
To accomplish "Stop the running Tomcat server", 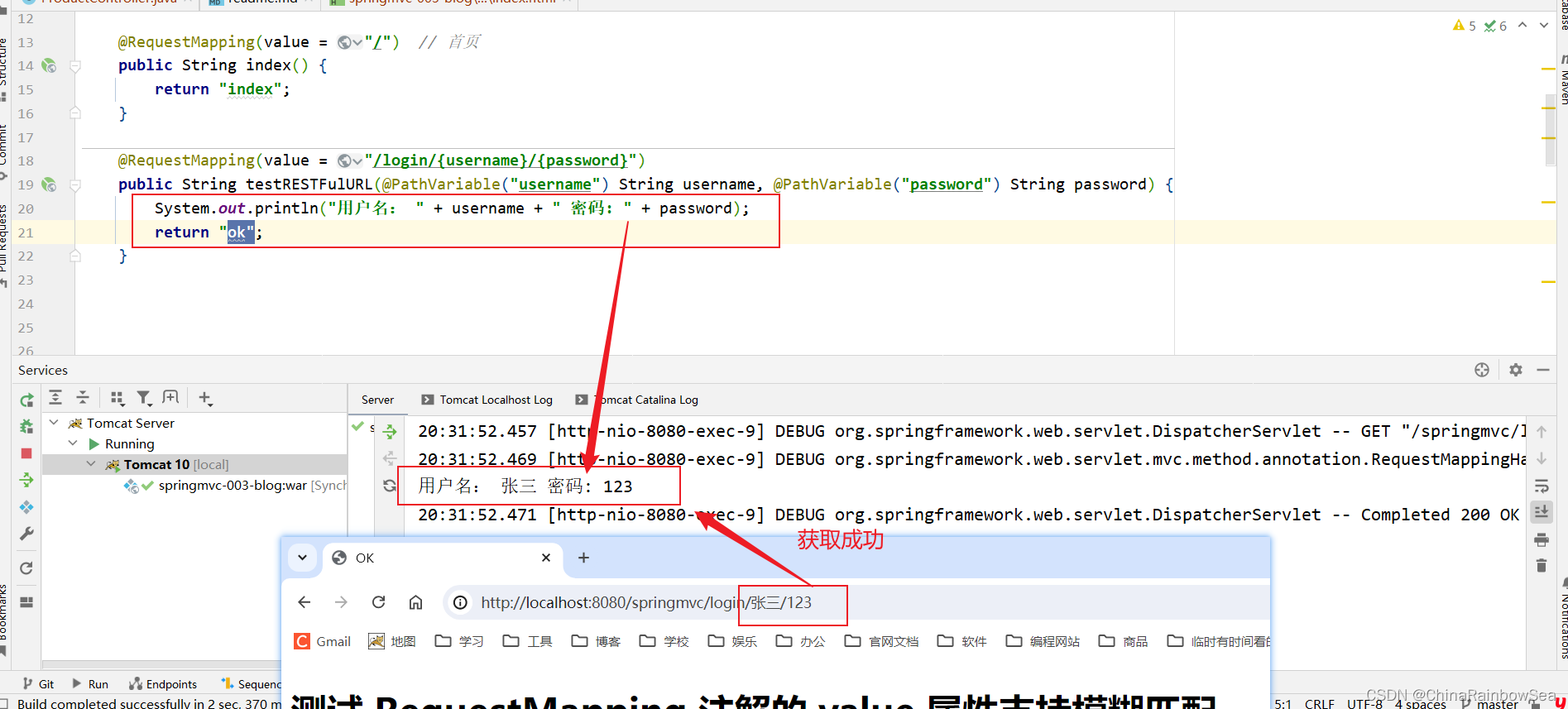I will (26, 453).
